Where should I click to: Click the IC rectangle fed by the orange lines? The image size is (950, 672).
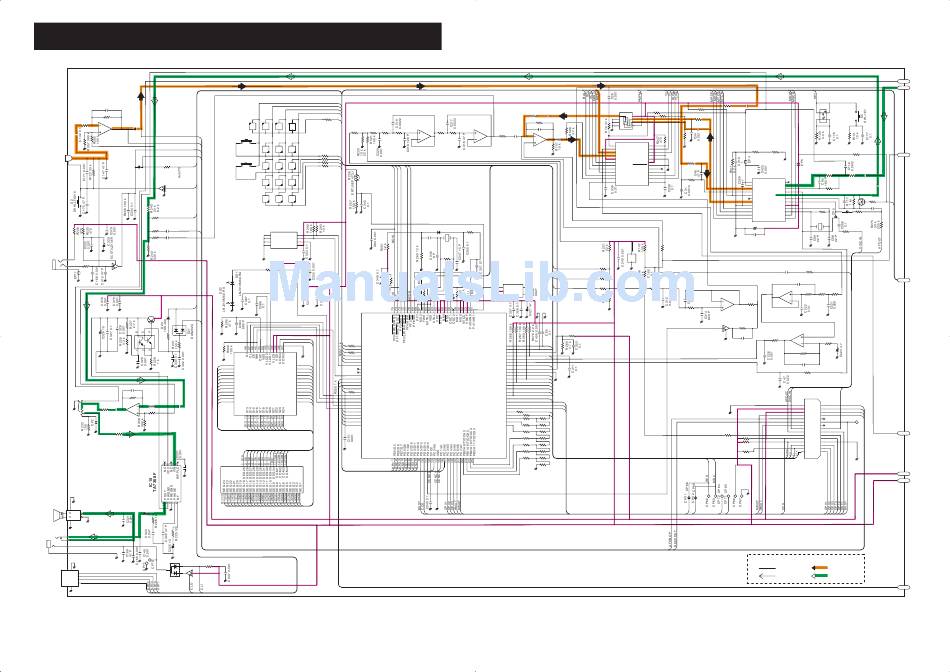[632, 164]
